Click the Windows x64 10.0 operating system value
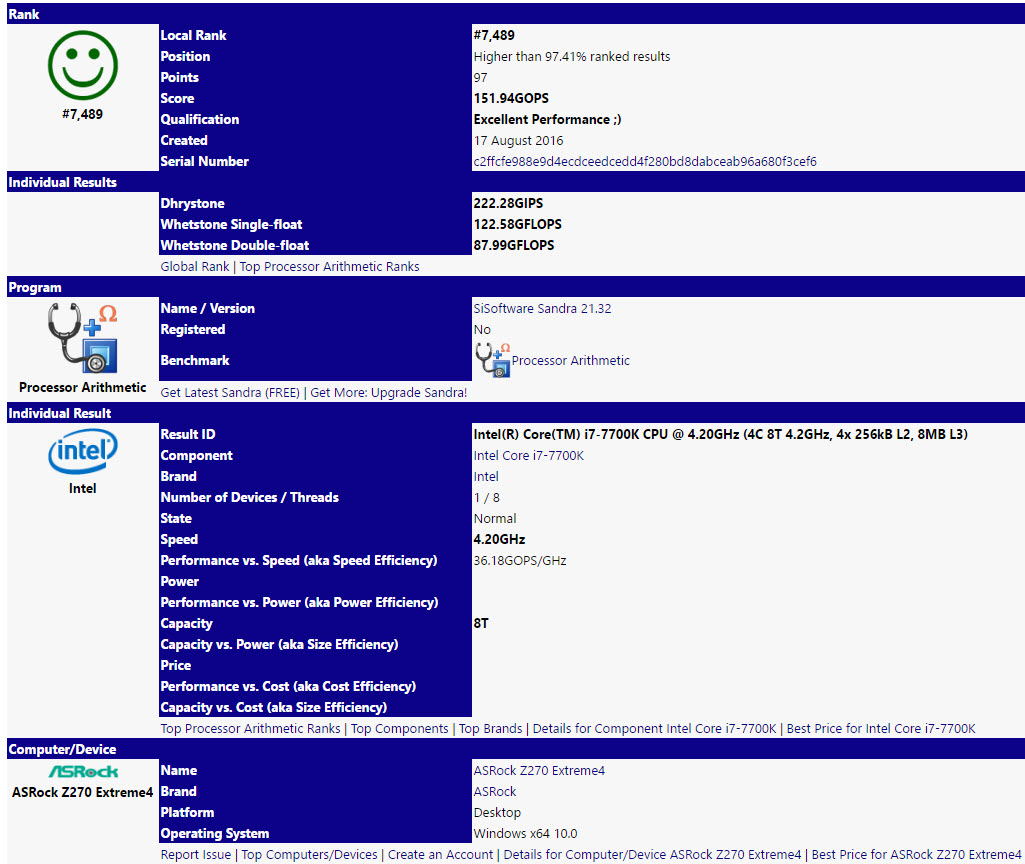1025x864 pixels. click(x=525, y=833)
